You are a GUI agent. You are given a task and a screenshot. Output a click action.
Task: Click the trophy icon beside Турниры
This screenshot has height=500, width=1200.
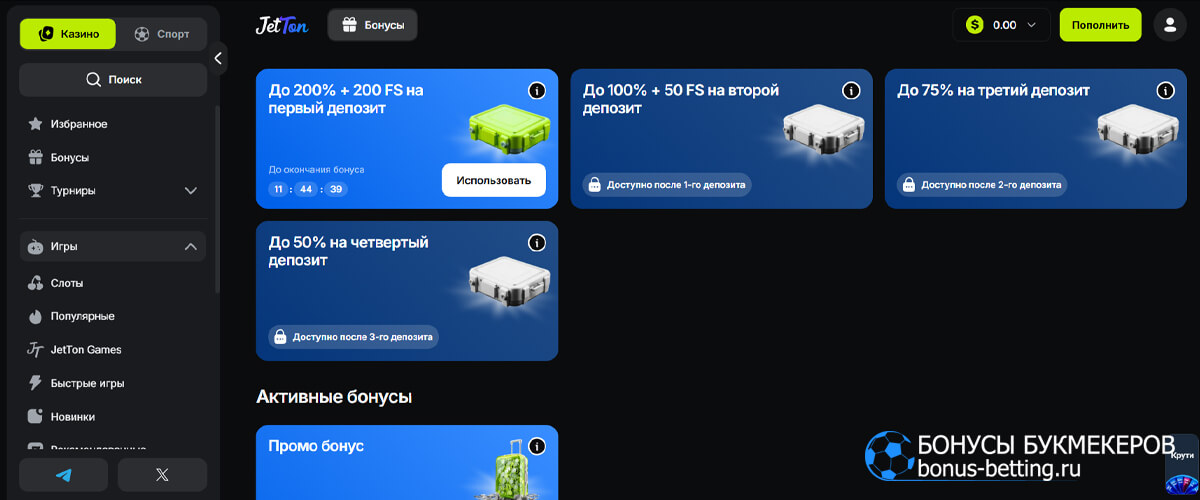click(35, 190)
